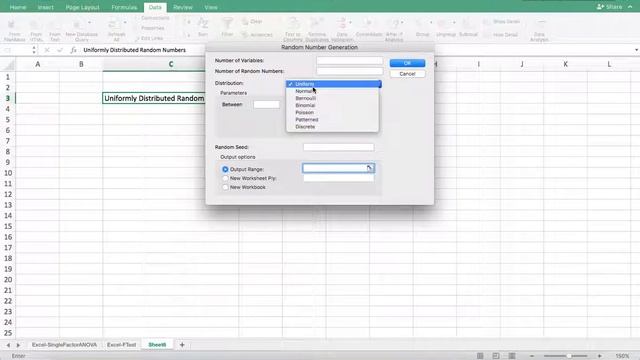Screen dimensions: 640x360
Task: Select the New Worksheet Ply option
Action: 225,178
